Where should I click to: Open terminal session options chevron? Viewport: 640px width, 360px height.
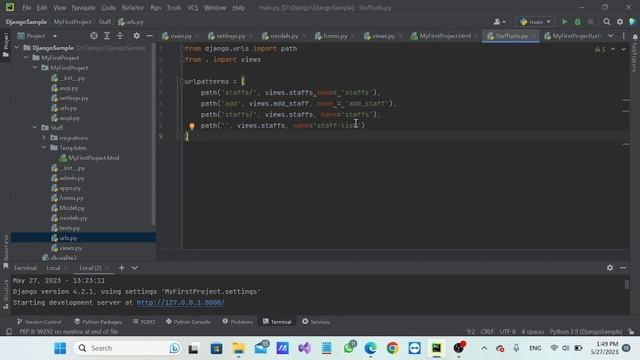134,268
